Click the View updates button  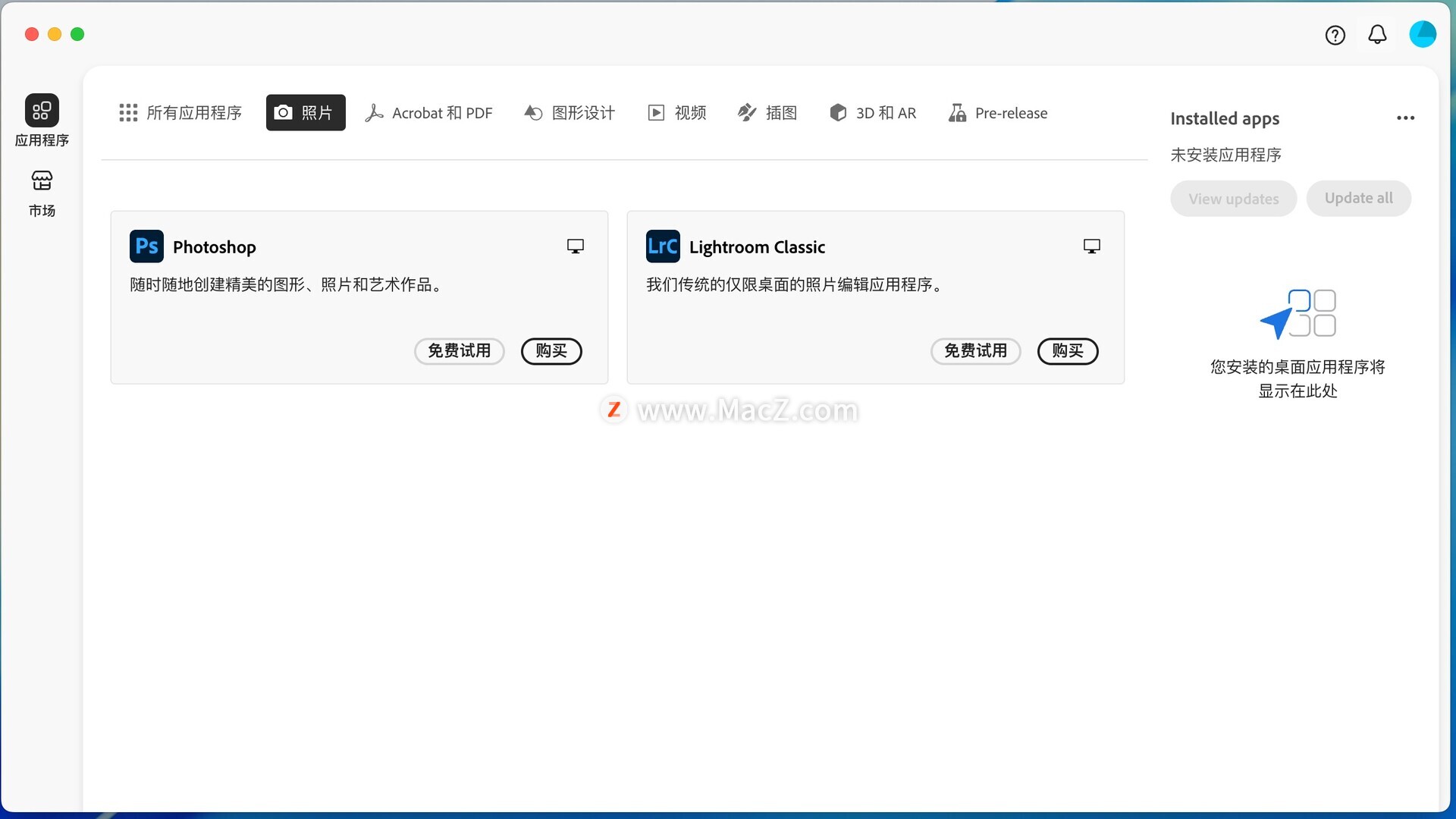(x=1232, y=198)
